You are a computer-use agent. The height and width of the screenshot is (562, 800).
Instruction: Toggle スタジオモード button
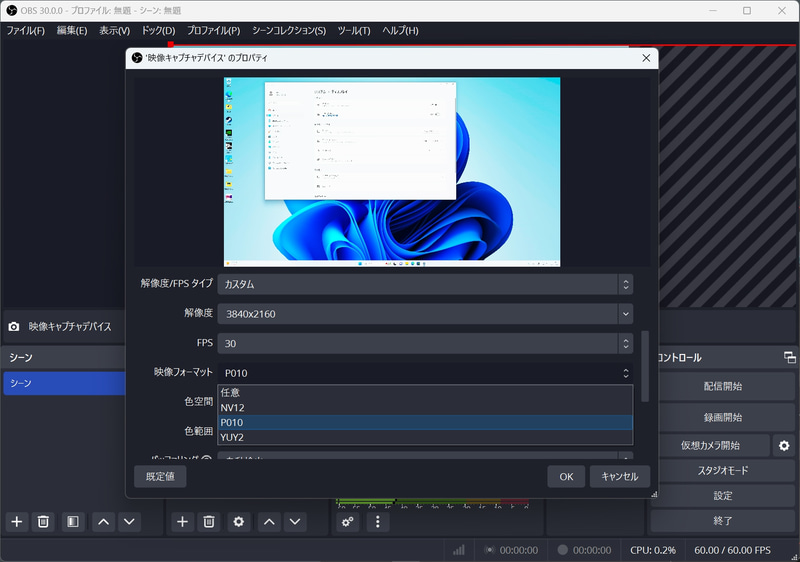coord(722,470)
